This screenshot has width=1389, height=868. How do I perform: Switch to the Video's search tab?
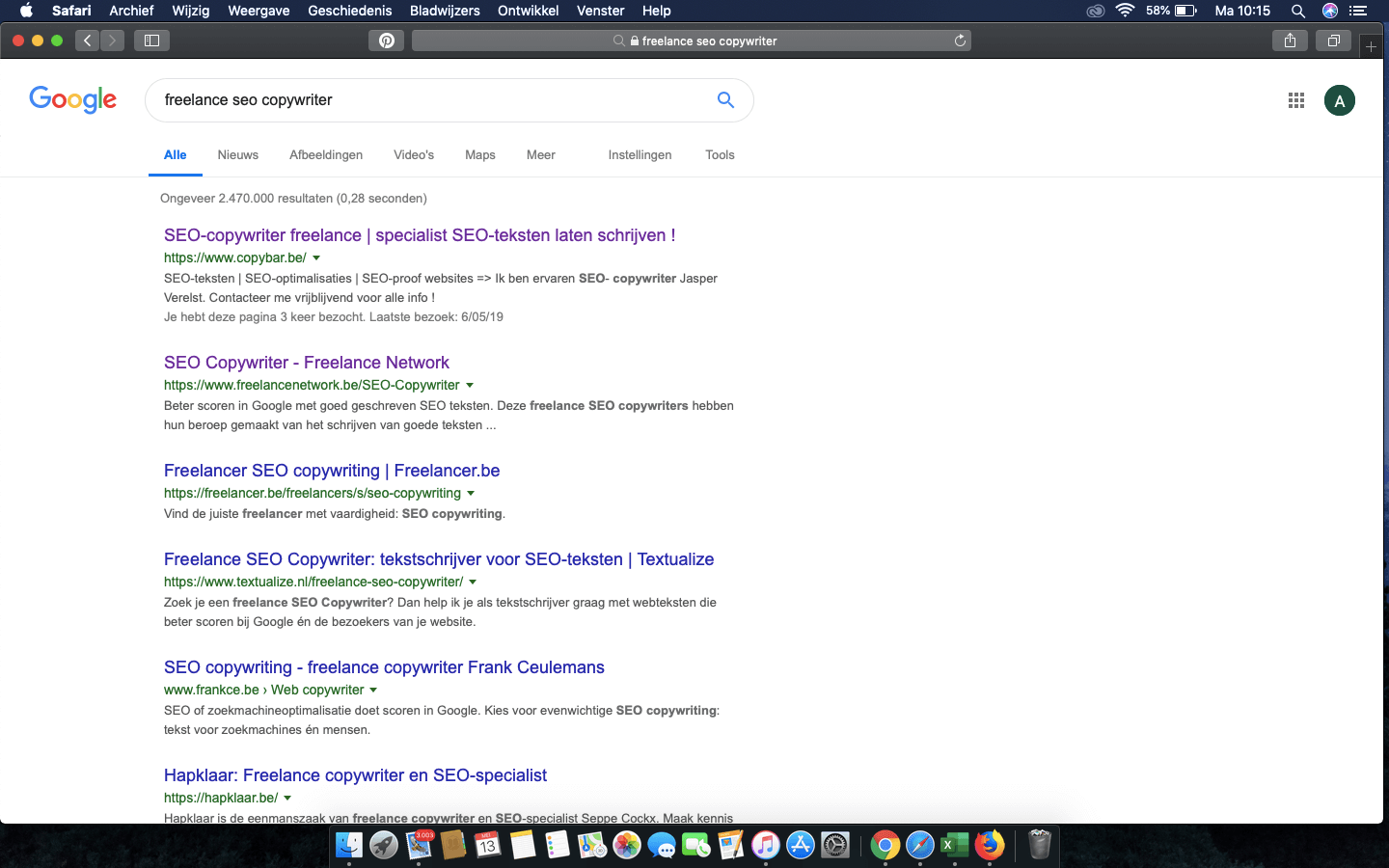click(414, 155)
